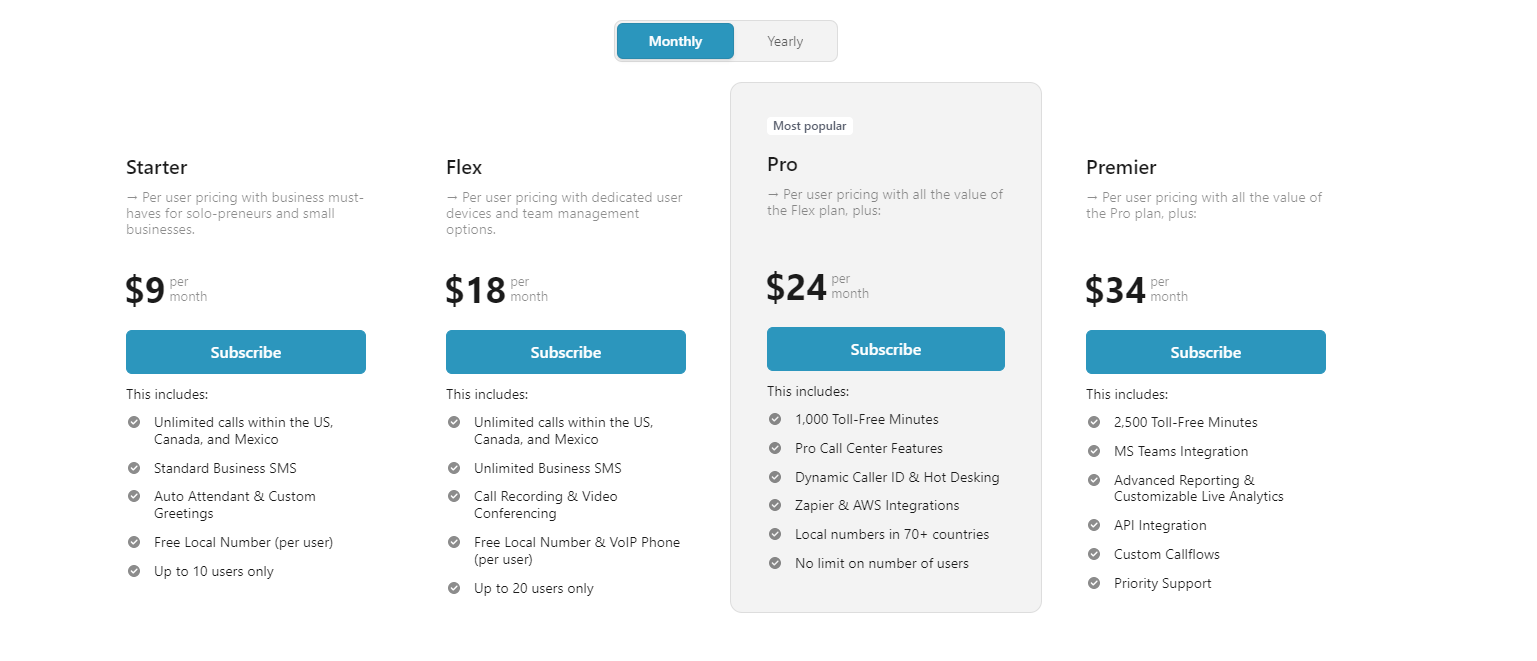The image size is (1537, 661).
Task: Click the check icon next to Zapier & AWS Integrations
Action: tap(775, 506)
